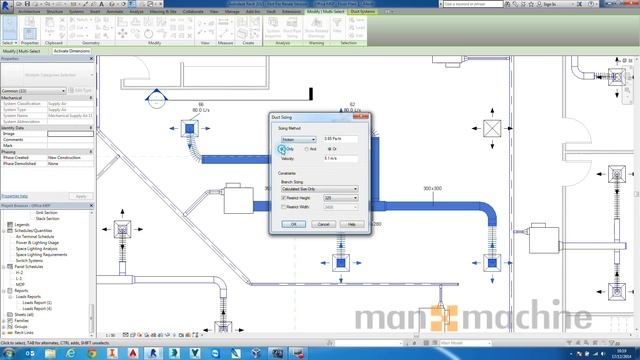Image resolution: width=640 pixels, height=360 pixels.
Task: Click the Velocity value input field
Action: 340,158
